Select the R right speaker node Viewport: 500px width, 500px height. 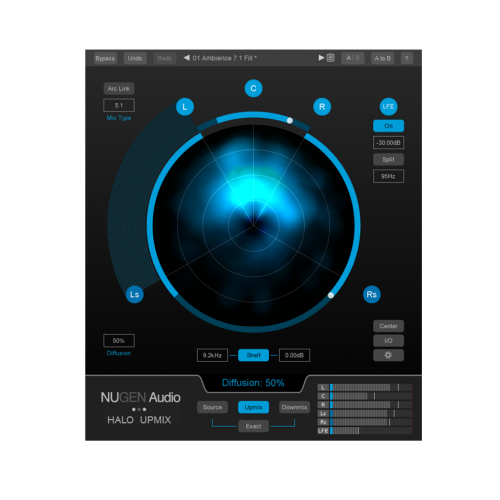click(x=322, y=107)
